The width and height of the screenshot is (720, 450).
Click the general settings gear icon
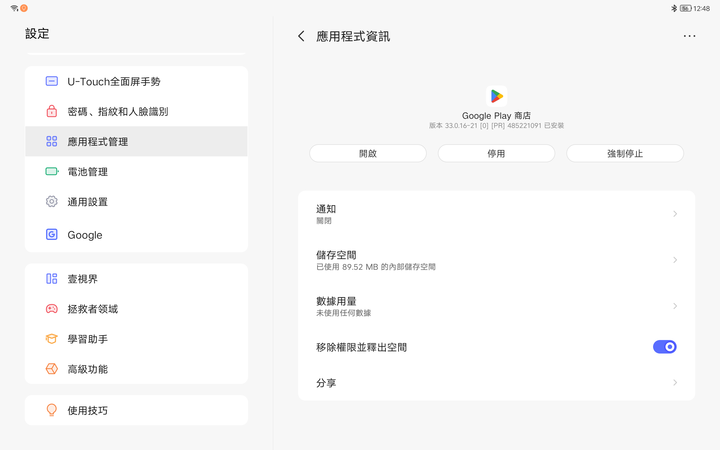(51, 202)
